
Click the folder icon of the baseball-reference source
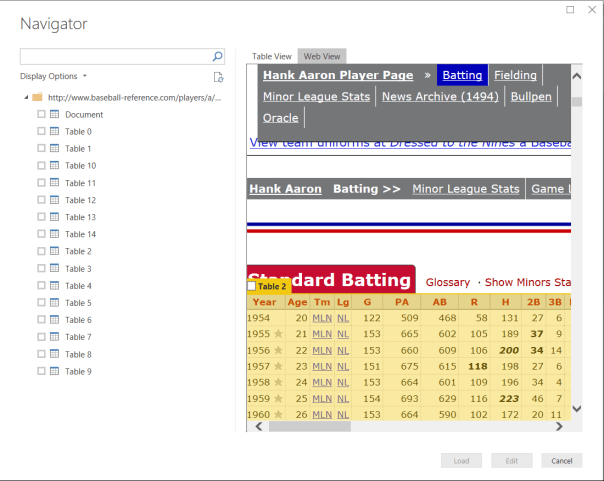37,98
